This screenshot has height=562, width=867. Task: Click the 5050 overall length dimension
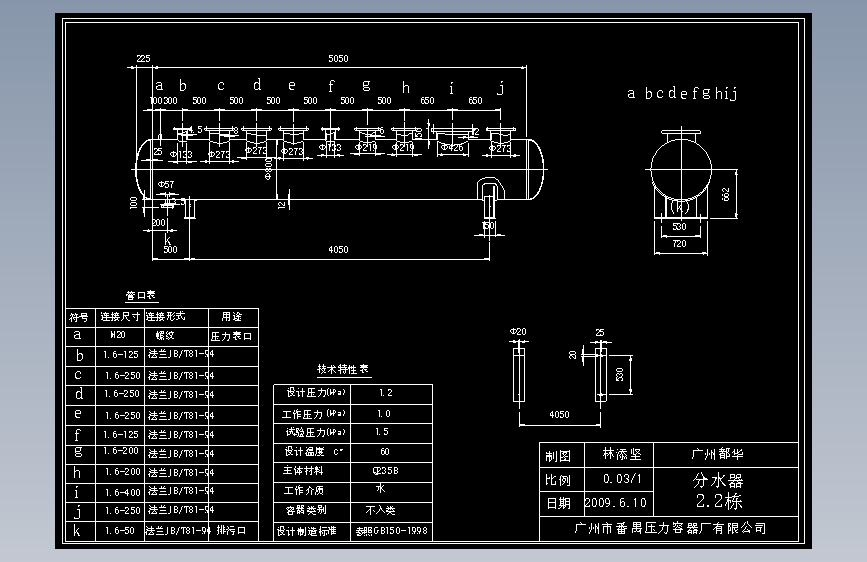click(338, 59)
